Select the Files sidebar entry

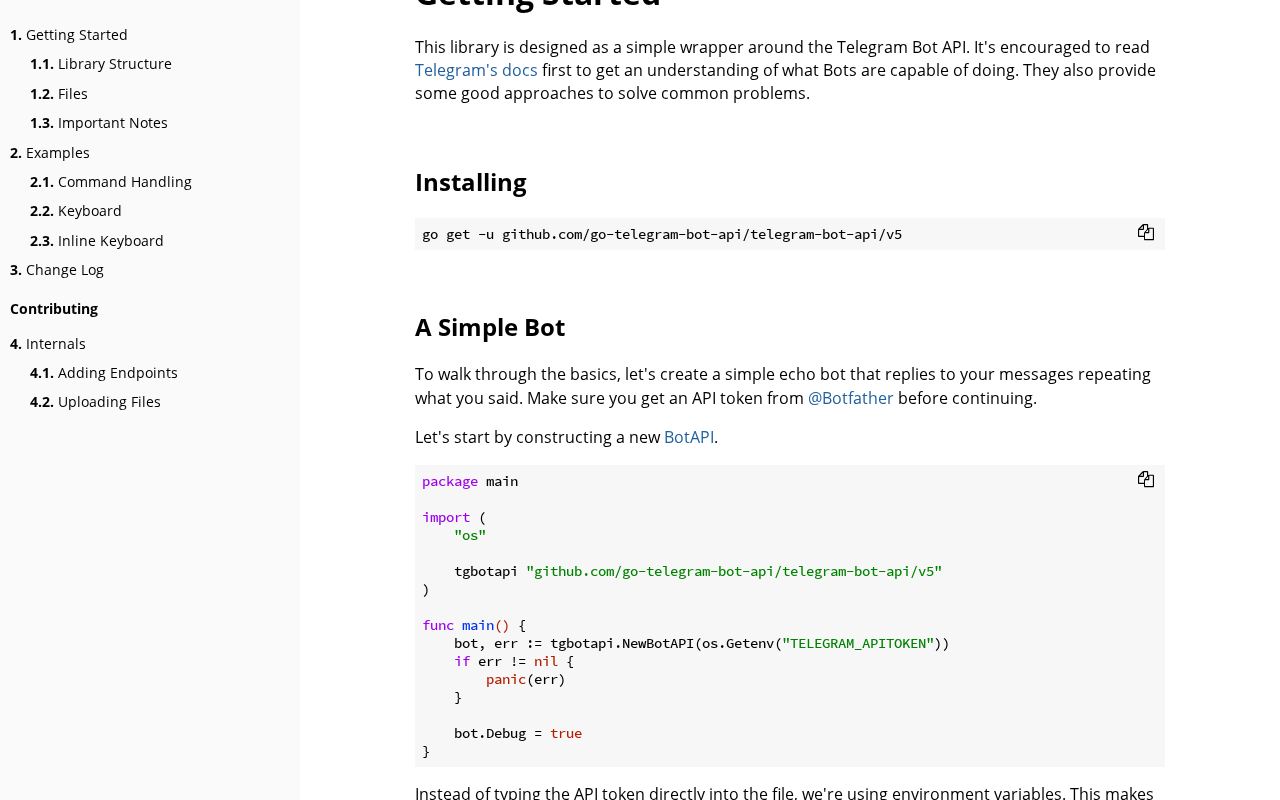tap(59, 94)
